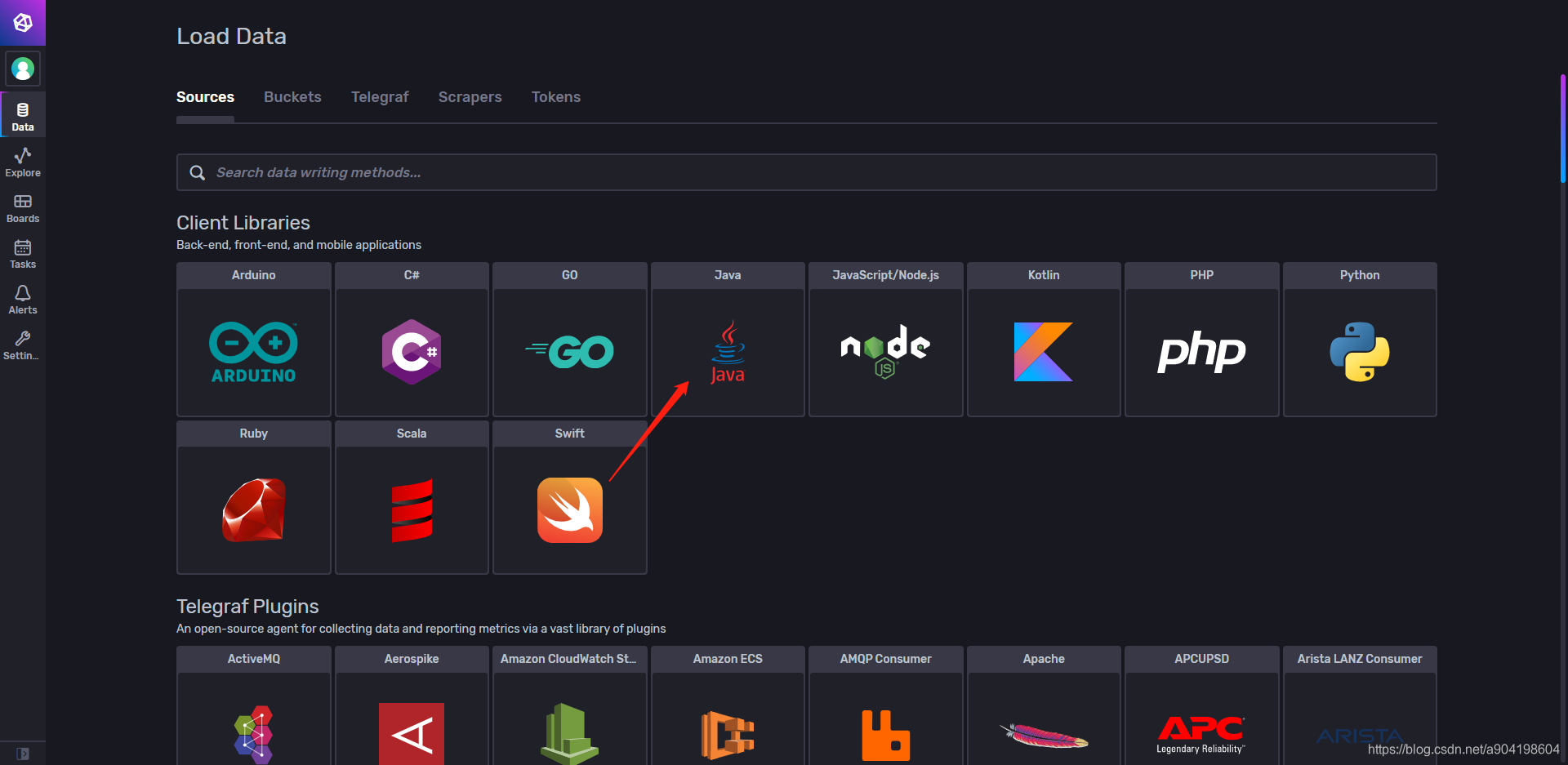This screenshot has width=1568, height=765.
Task: Click the APCUPSD card title
Action: (x=1202, y=659)
